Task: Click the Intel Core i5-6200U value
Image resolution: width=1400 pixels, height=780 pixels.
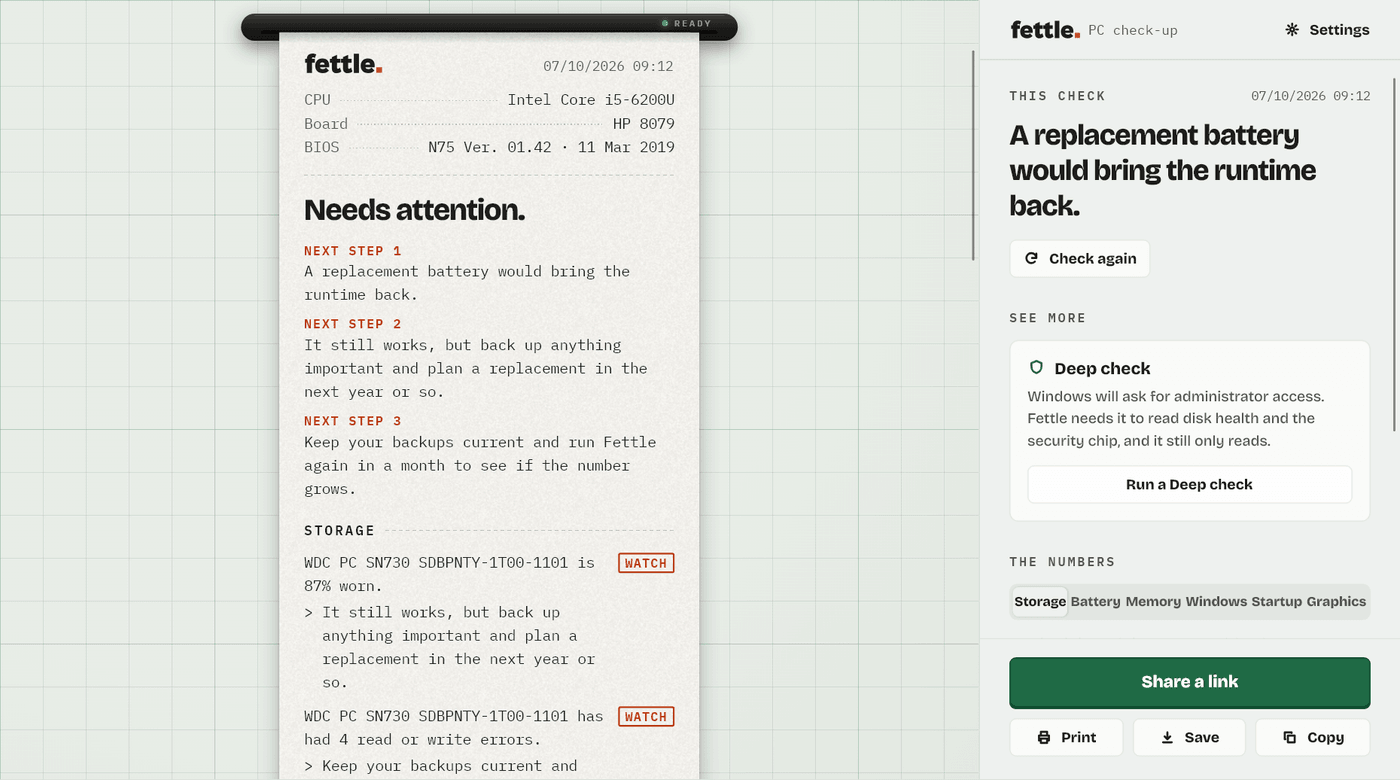Action: (591, 100)
